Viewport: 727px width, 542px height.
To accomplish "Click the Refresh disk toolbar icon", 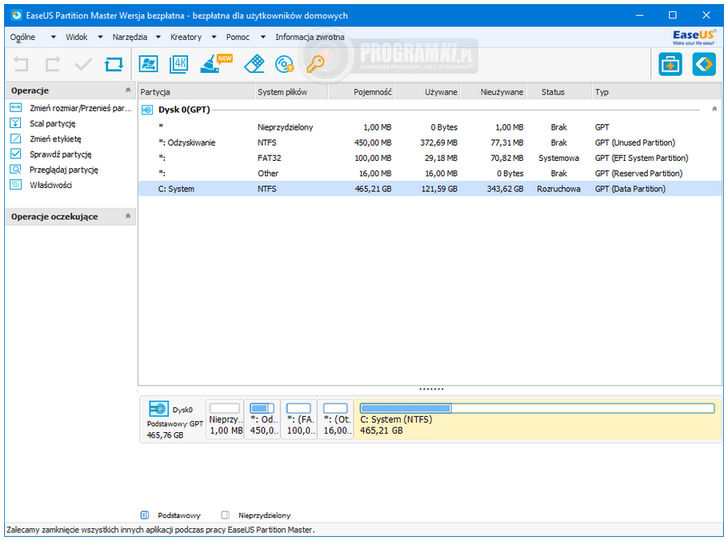I will [x=114, y=64].
